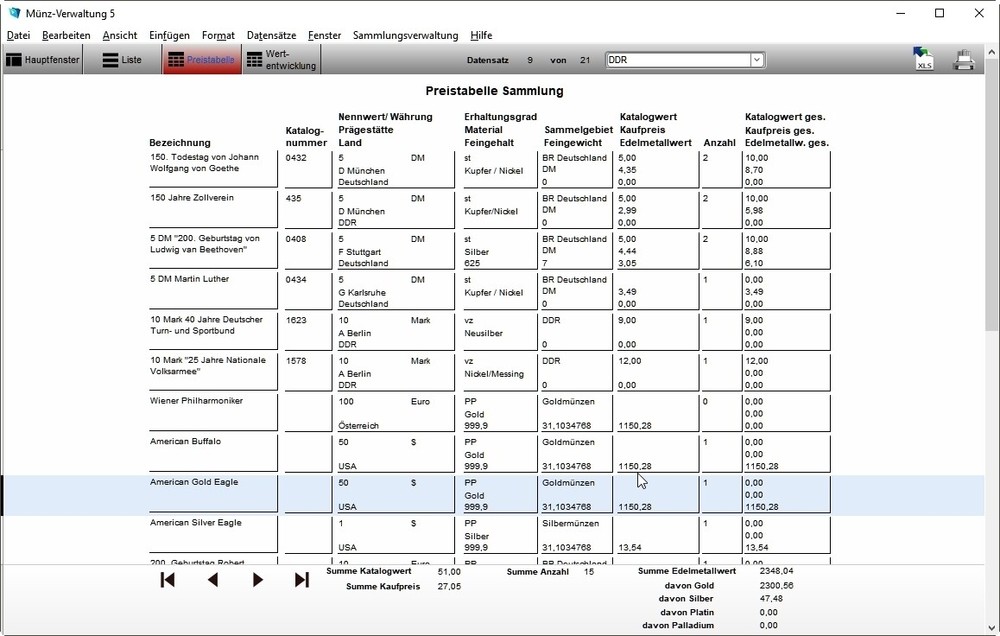
Task: Select the Wiener Philharmoniker row
Action: coord(213,412)
